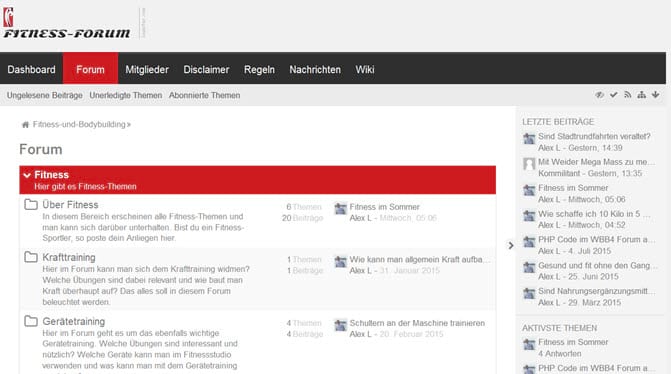Screen dimensions: 671x374
Task: Mark all forums as read with the checkmark icon
Action: (614, 95)
